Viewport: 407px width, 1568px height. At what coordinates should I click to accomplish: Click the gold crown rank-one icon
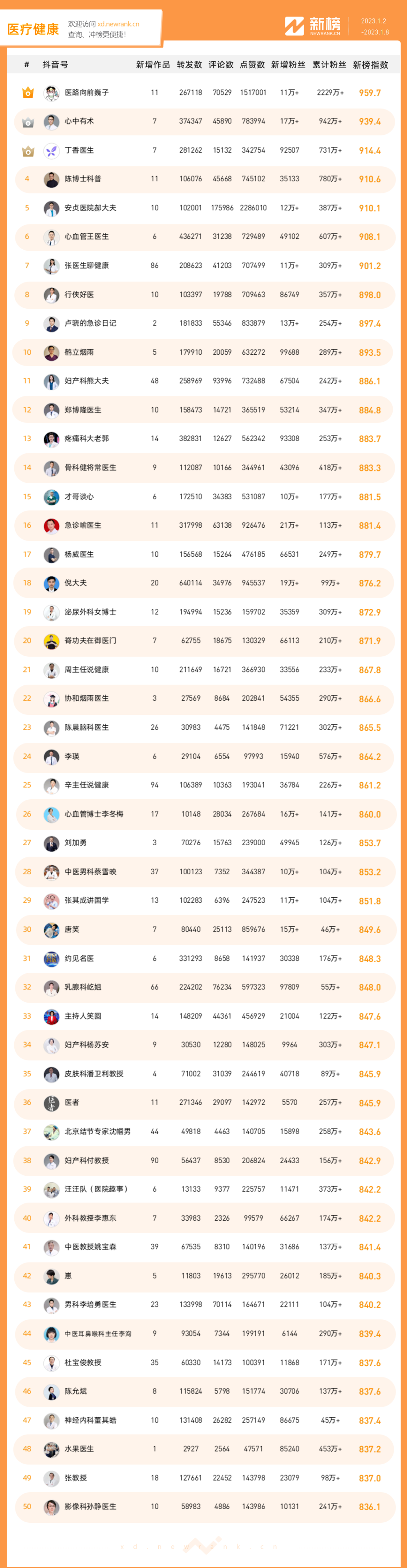coord(28,92)
